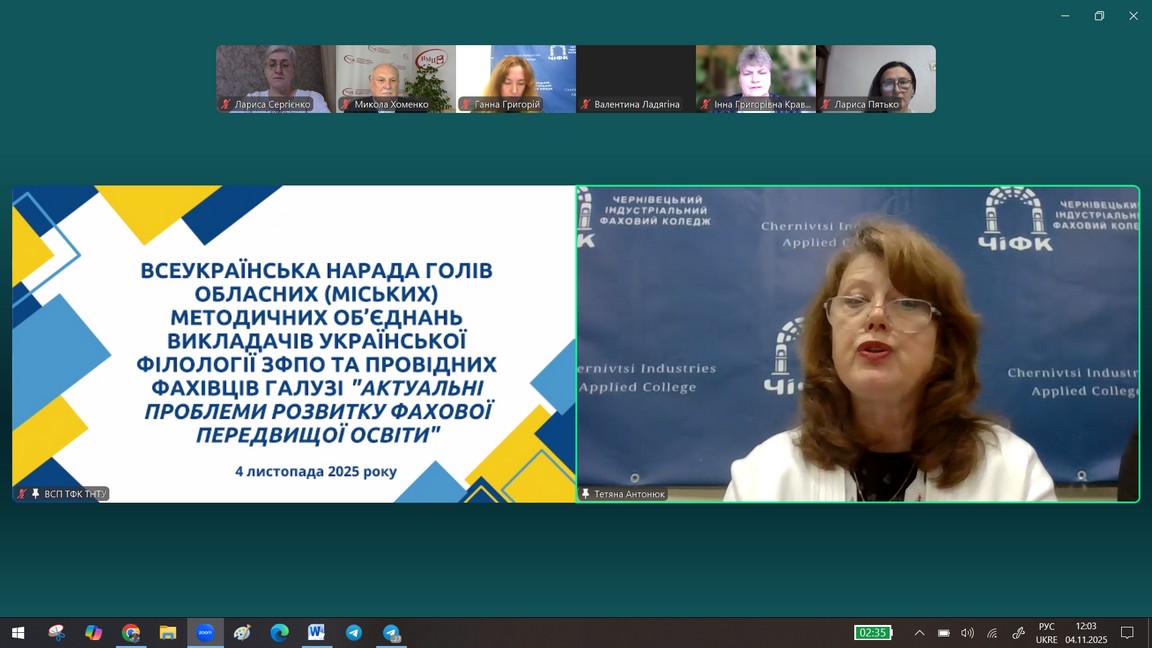
Task: Open Telegram with the unread badge
Action: (391, 633)
